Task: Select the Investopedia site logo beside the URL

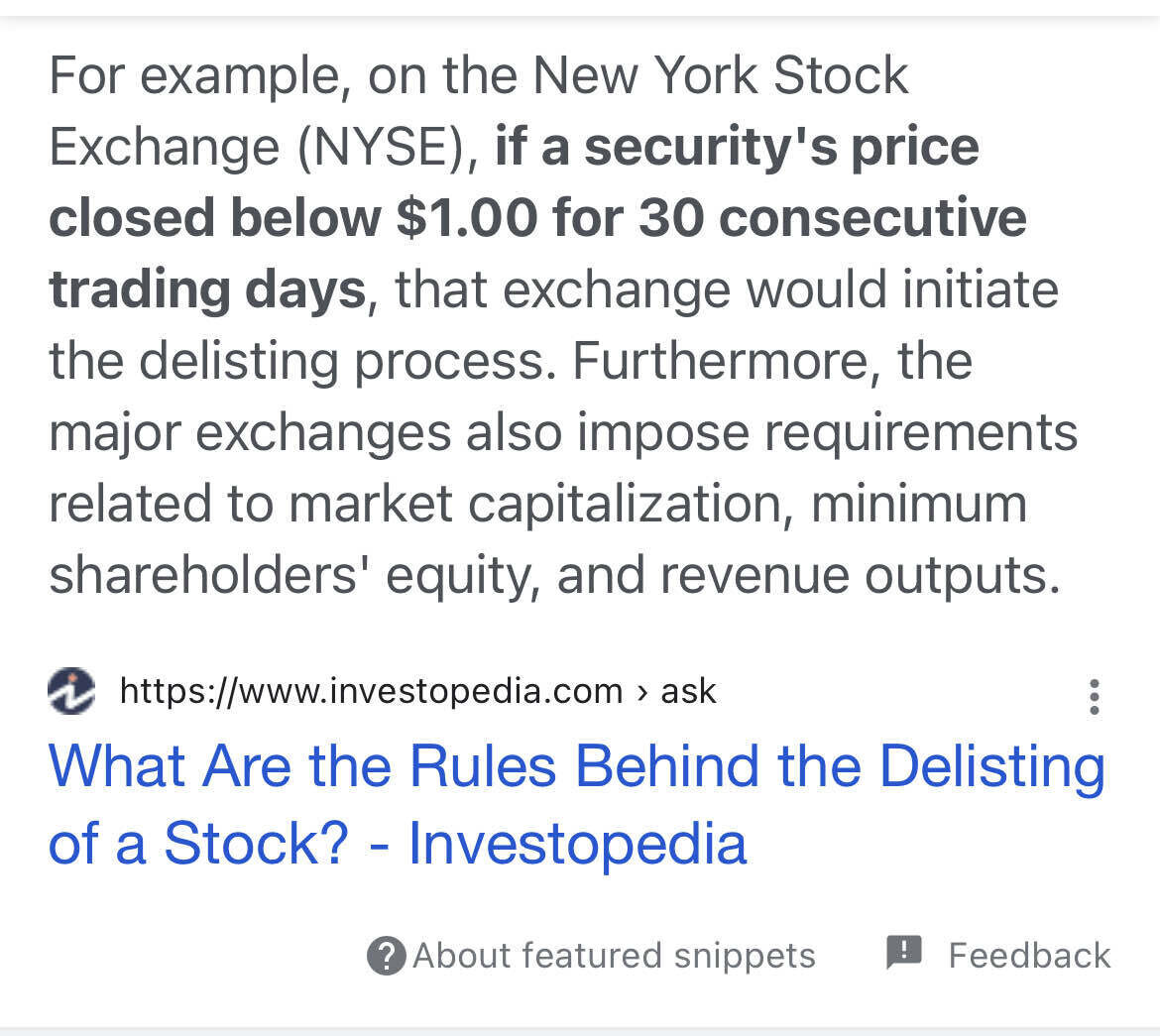Action: (70, 691)
